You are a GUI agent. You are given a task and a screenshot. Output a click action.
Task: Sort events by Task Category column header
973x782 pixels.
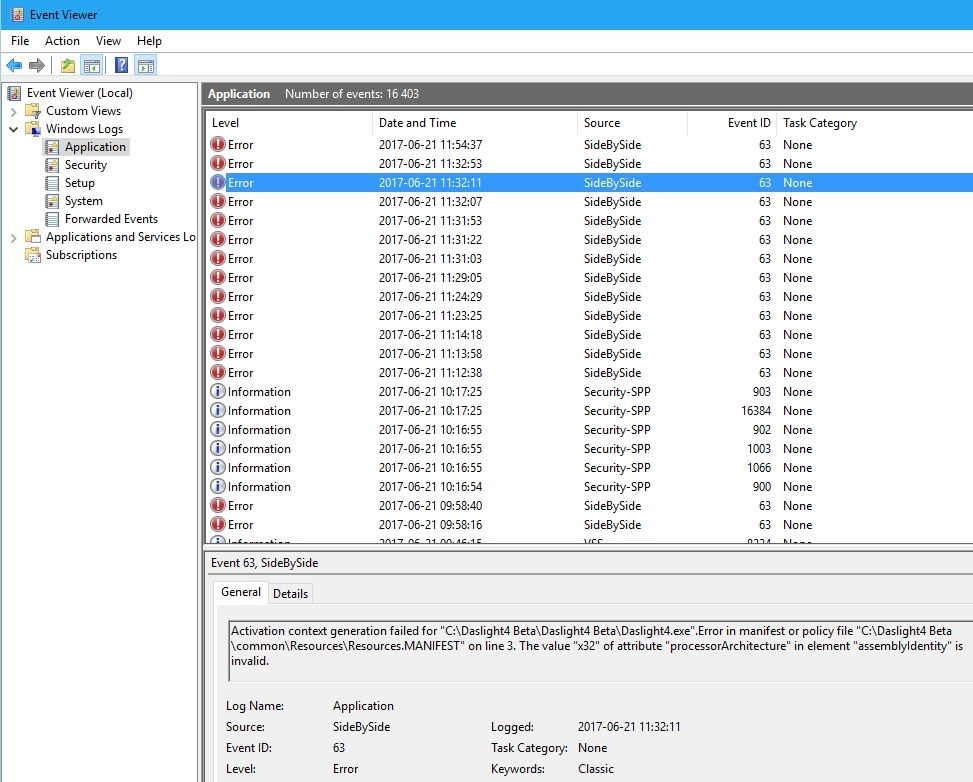coord(875,123)
